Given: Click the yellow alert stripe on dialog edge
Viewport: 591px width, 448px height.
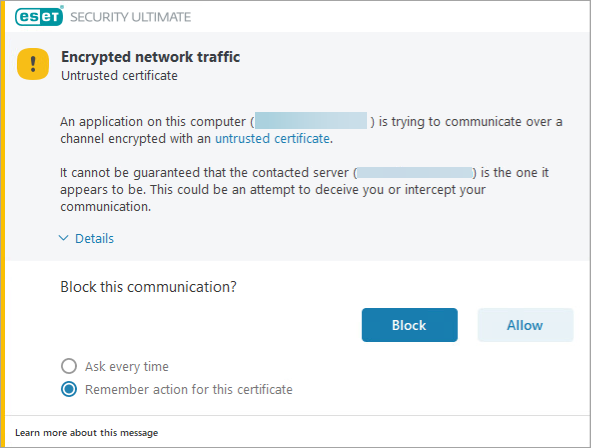Looking at the screenshot, I should click(x=3, y=224).
